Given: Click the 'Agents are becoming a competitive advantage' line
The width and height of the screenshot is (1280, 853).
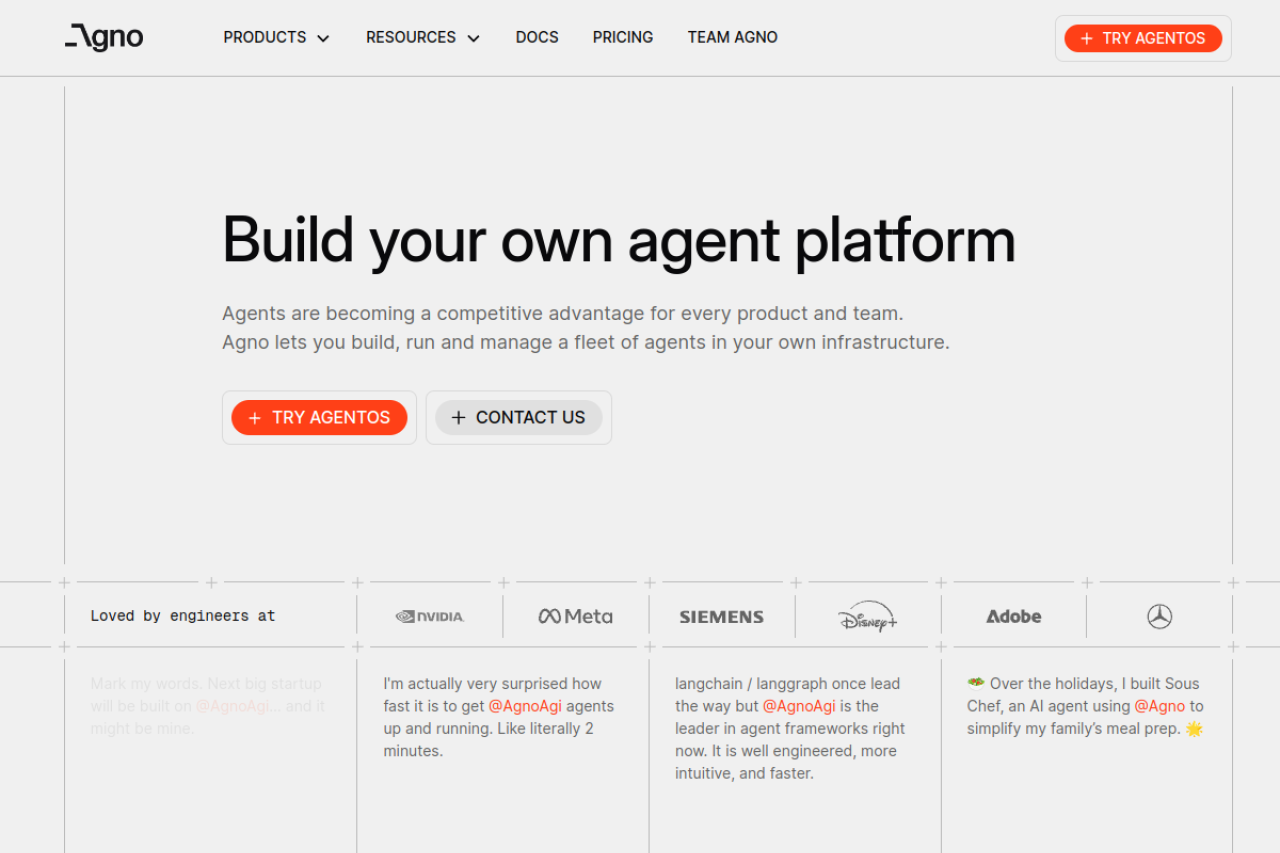Looking at the screenshot, I should (x=563, y=313).
